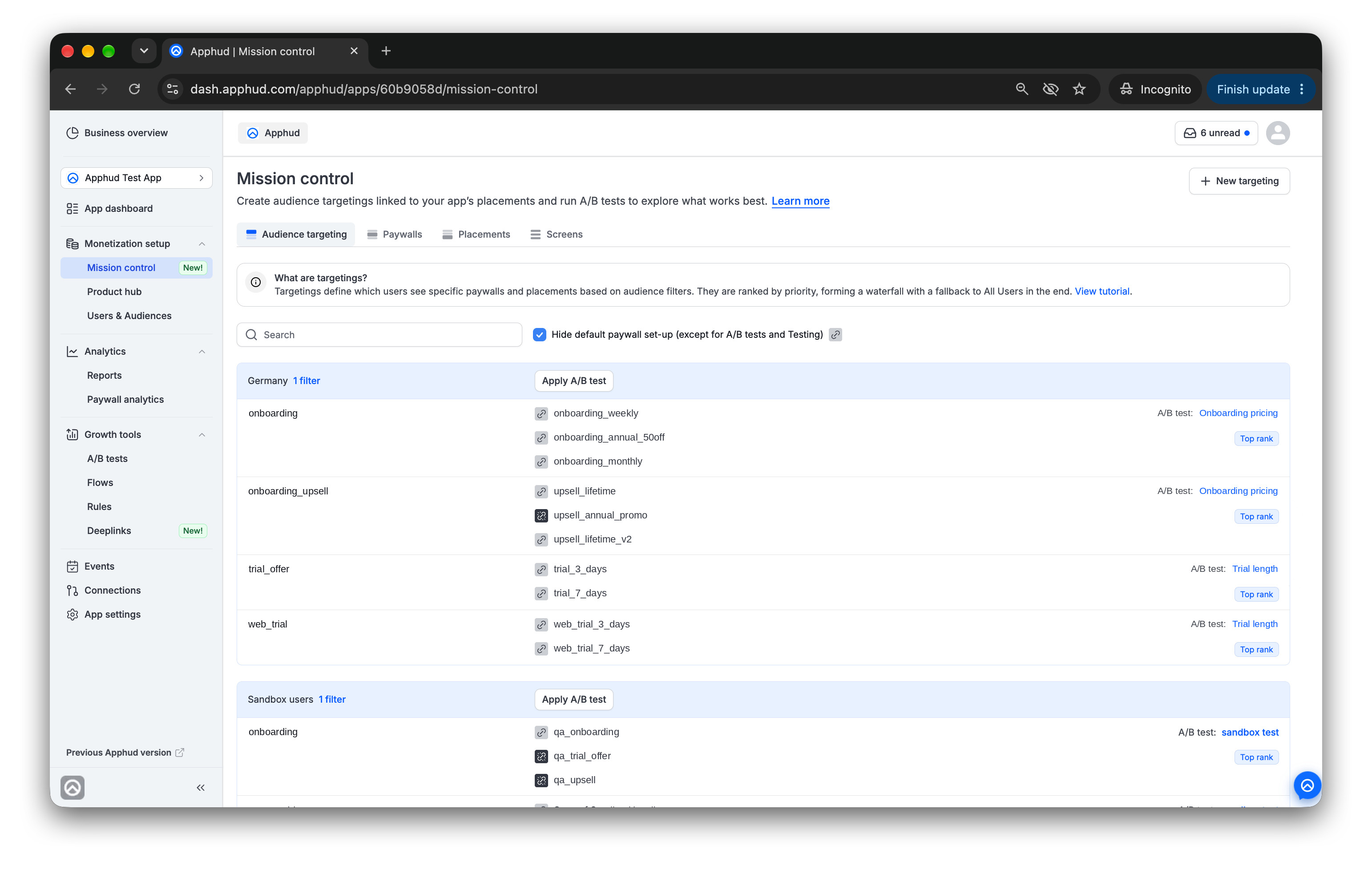This screenshot has height=874, width=1372.
Task: Click link icon beside Hide default paywall checkbox
Action: point(835,335)
